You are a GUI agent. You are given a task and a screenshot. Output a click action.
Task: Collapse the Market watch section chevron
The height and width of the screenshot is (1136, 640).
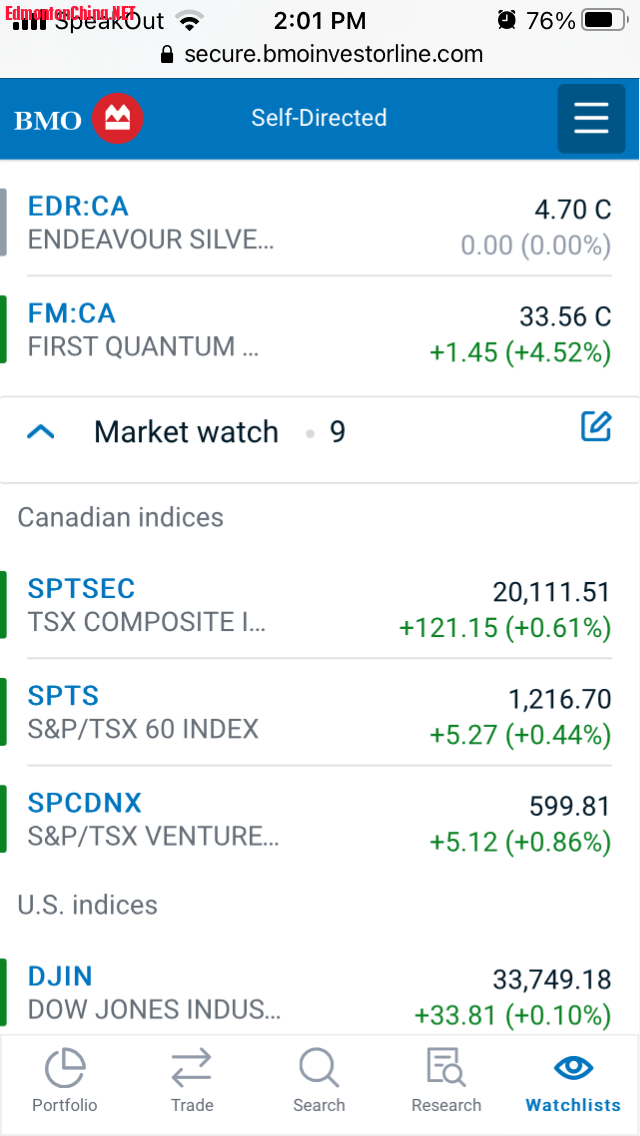tap(41, 432)
